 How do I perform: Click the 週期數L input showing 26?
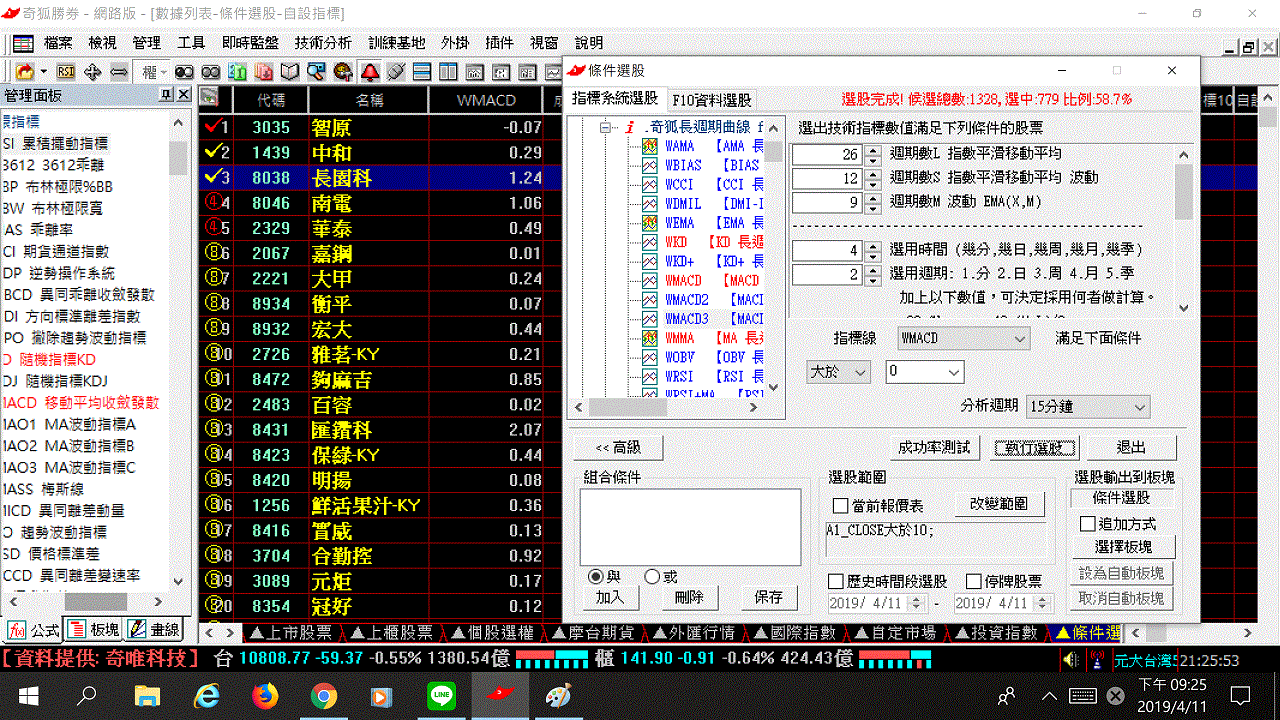[826, 155]
